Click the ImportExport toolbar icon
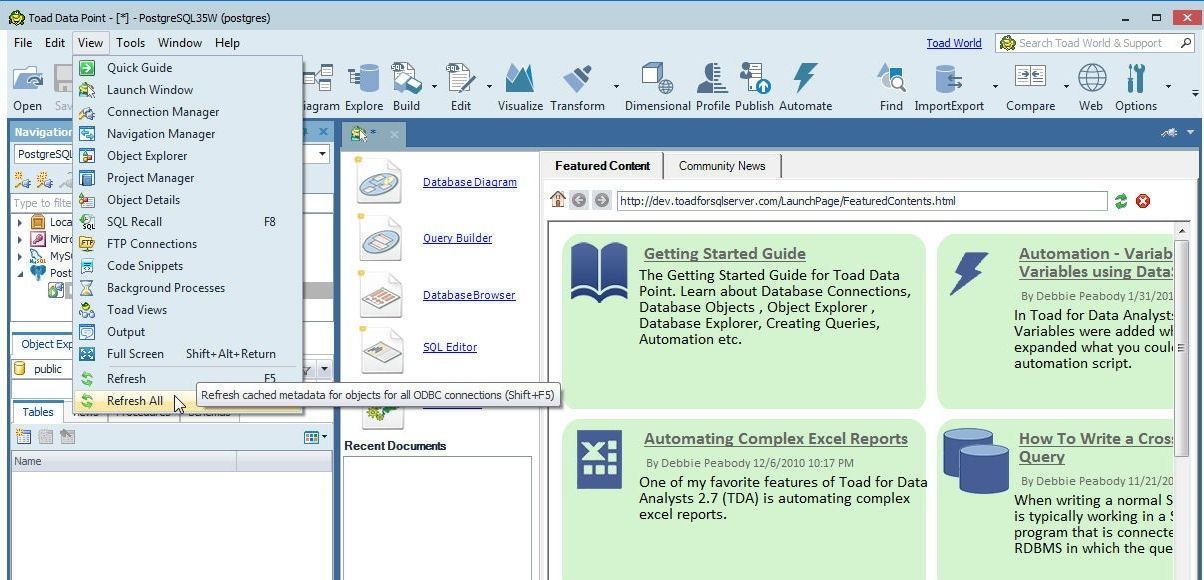Viewport: 1204px width, 580px height. tap(949, 88)
